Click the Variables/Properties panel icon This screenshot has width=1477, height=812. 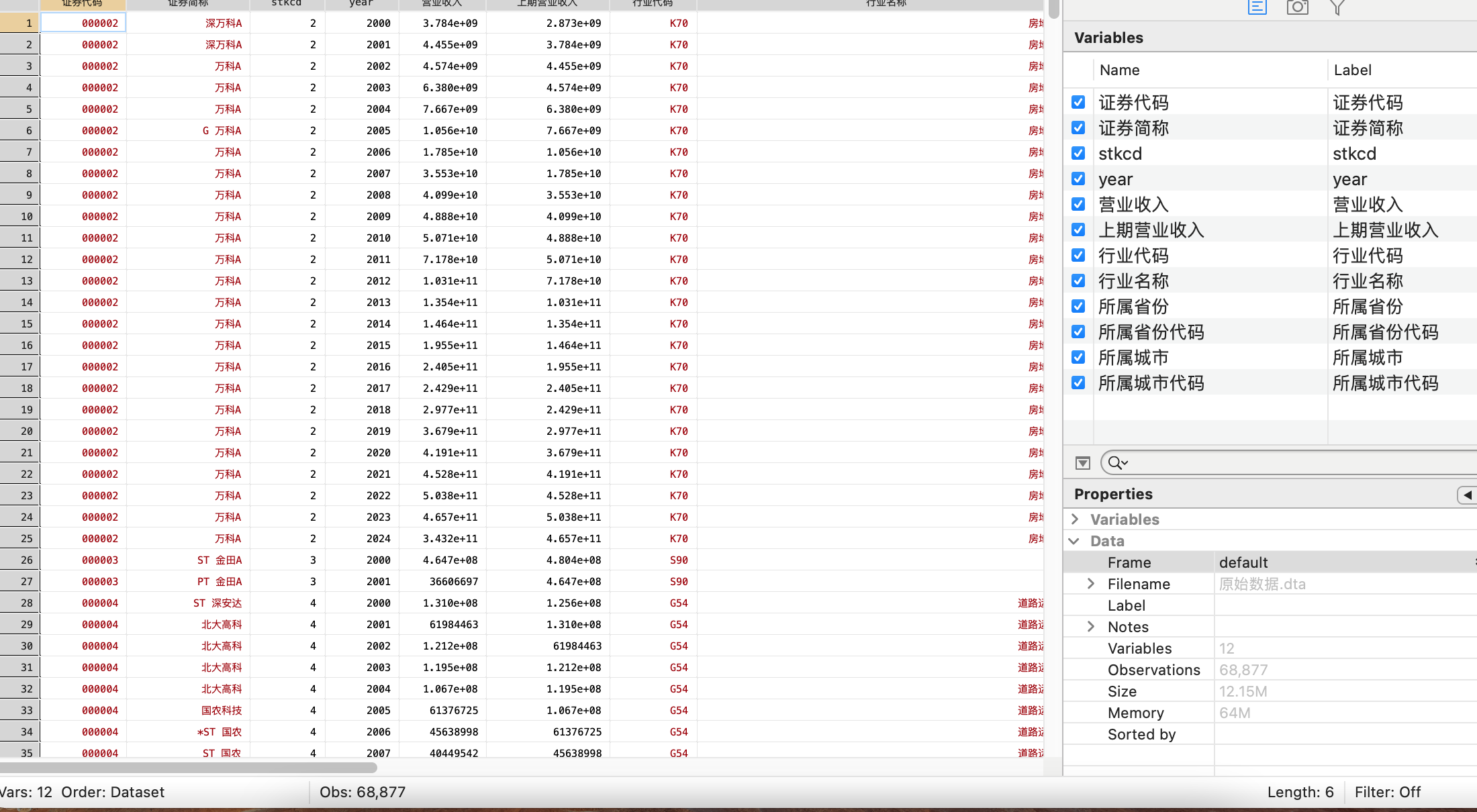[x=1257, y=7]
